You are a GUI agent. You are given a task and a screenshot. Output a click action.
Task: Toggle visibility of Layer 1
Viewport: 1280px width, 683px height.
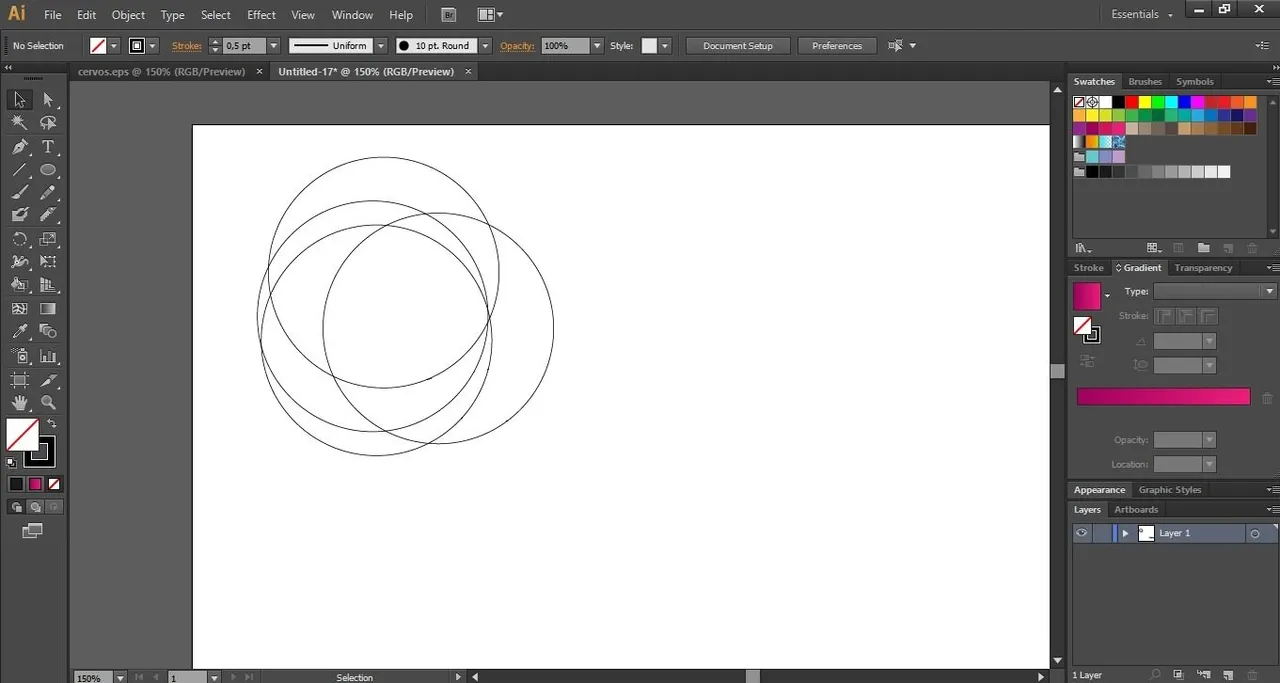pos(1081,533)
